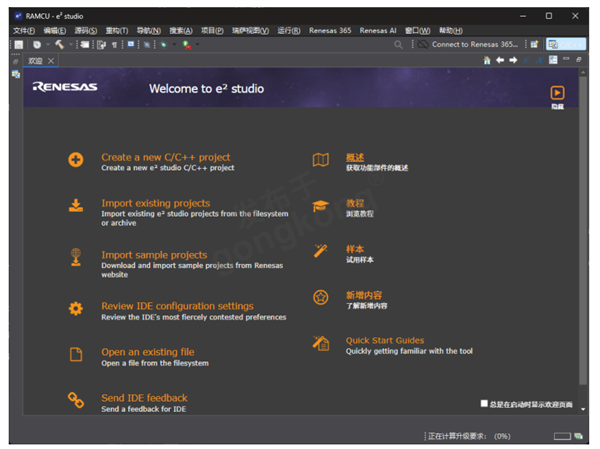Click the Quick Start Guides wand icon
The image size is (600, 449).
click(321, 343)
